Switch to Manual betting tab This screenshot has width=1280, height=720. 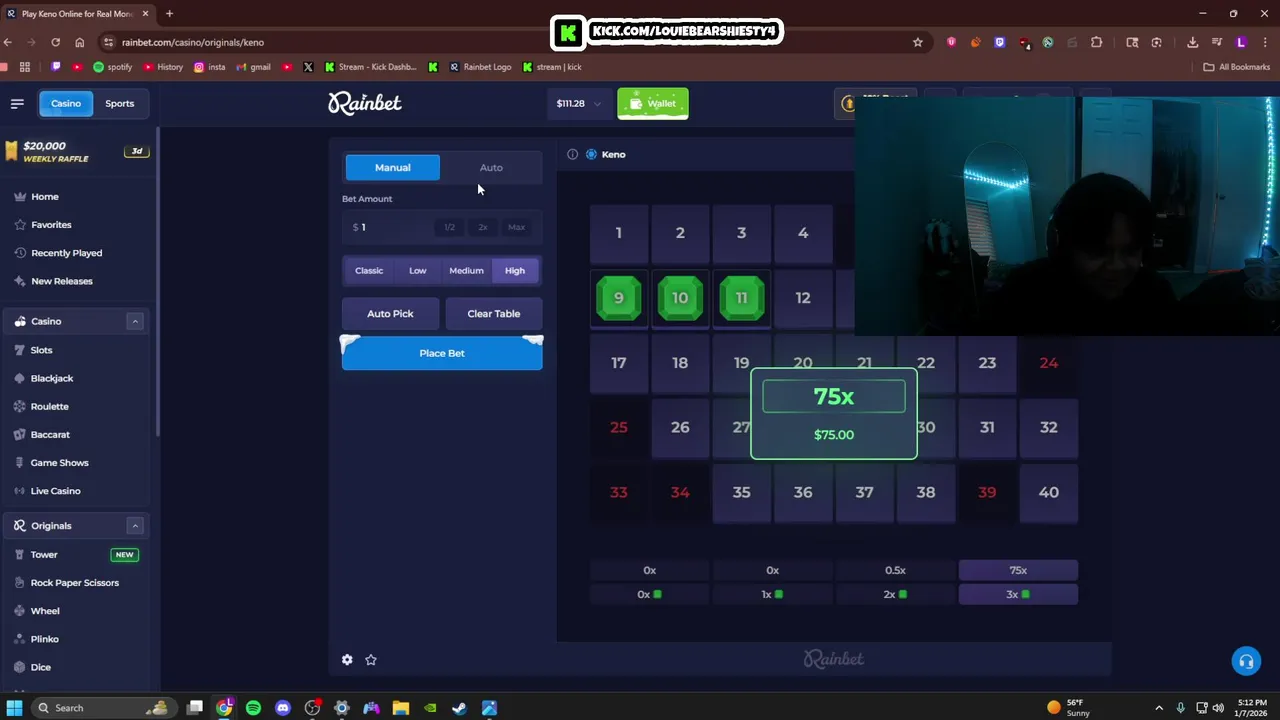393,167
